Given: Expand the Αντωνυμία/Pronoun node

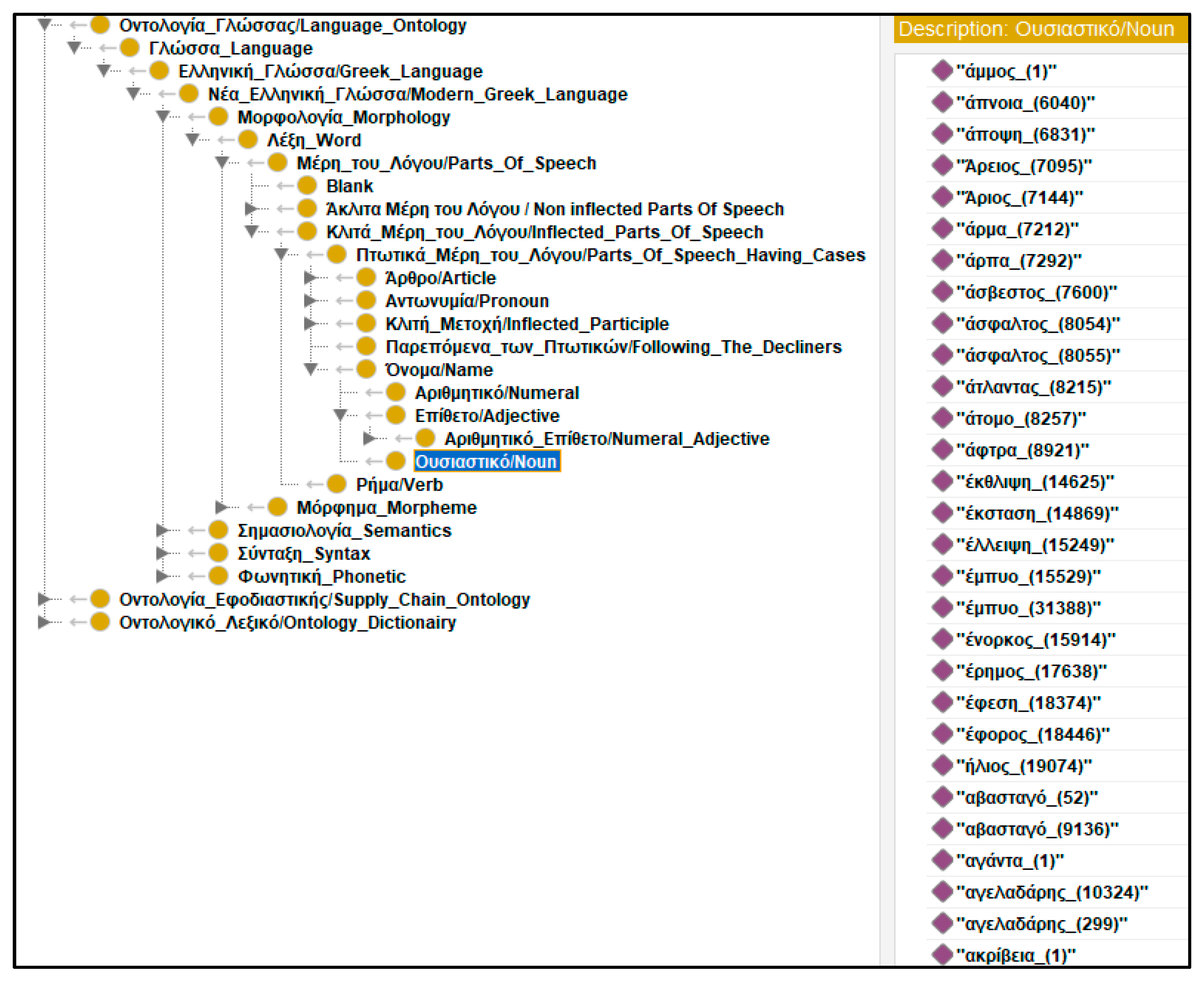Looking at the screenshot, I should tap(309, 300).
